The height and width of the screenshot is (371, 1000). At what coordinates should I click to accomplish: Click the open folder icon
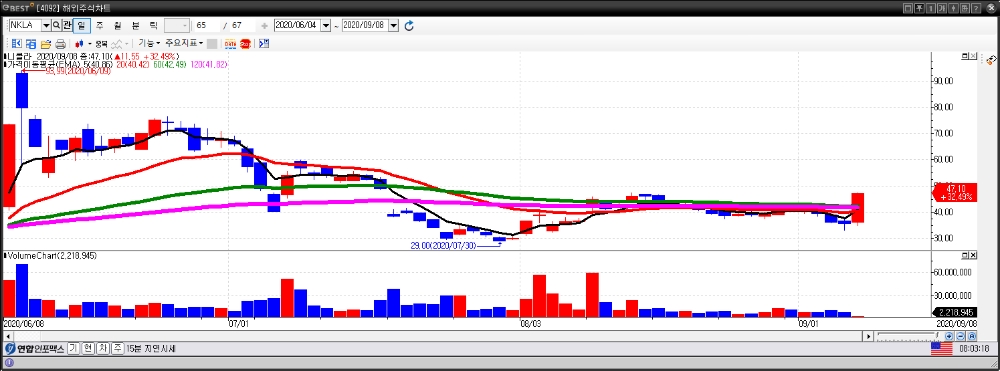[45, 44]
